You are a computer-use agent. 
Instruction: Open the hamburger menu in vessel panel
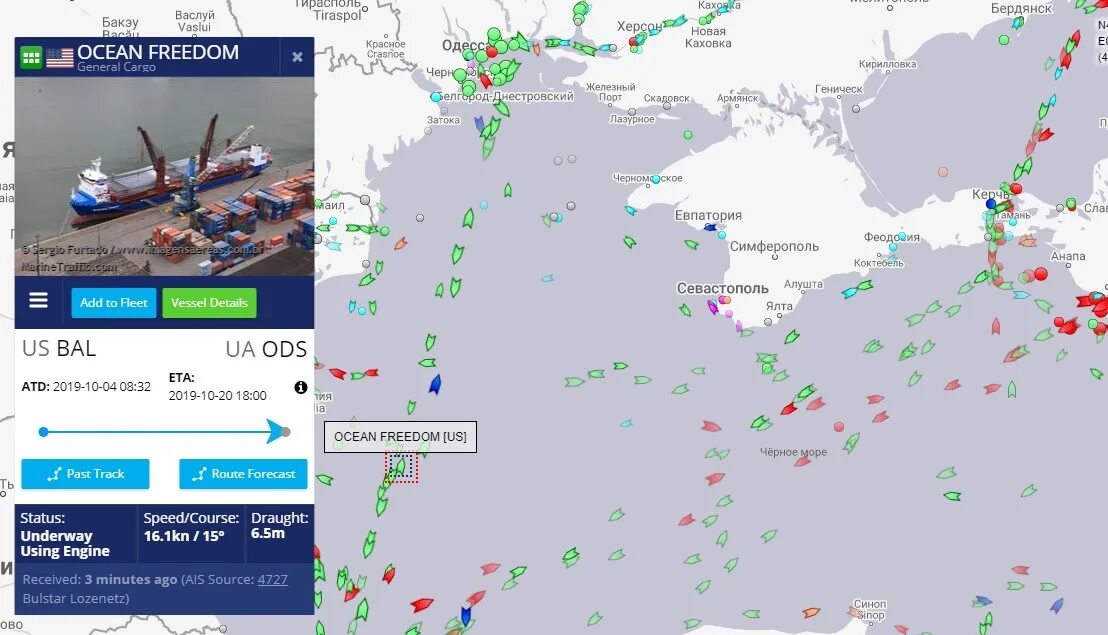click(x=39, y=301)
